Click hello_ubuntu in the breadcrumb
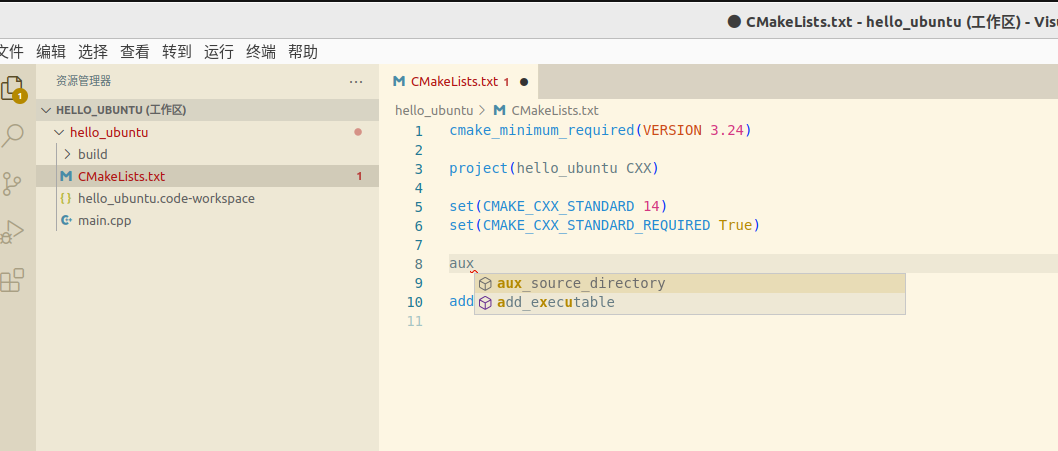This screenshot has width=1058, height=451. coord(434,110)
